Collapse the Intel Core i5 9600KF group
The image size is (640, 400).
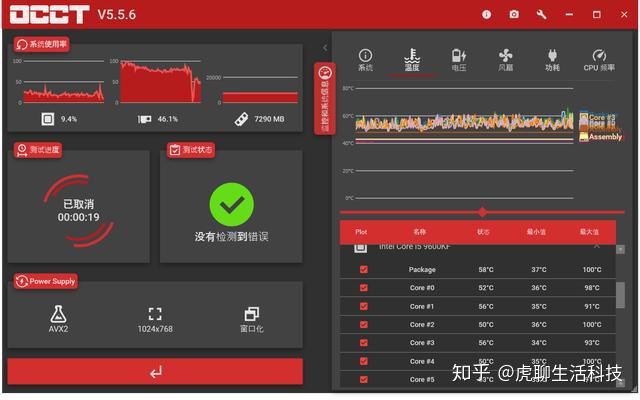[x=596, y=246]
